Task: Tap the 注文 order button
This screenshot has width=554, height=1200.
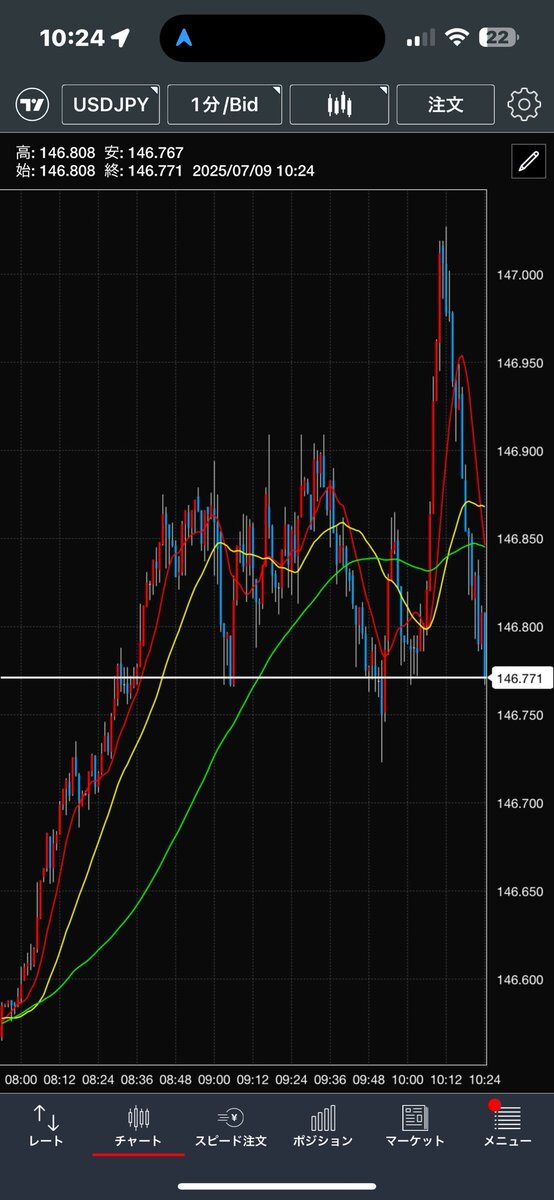Action: [445, 104]
